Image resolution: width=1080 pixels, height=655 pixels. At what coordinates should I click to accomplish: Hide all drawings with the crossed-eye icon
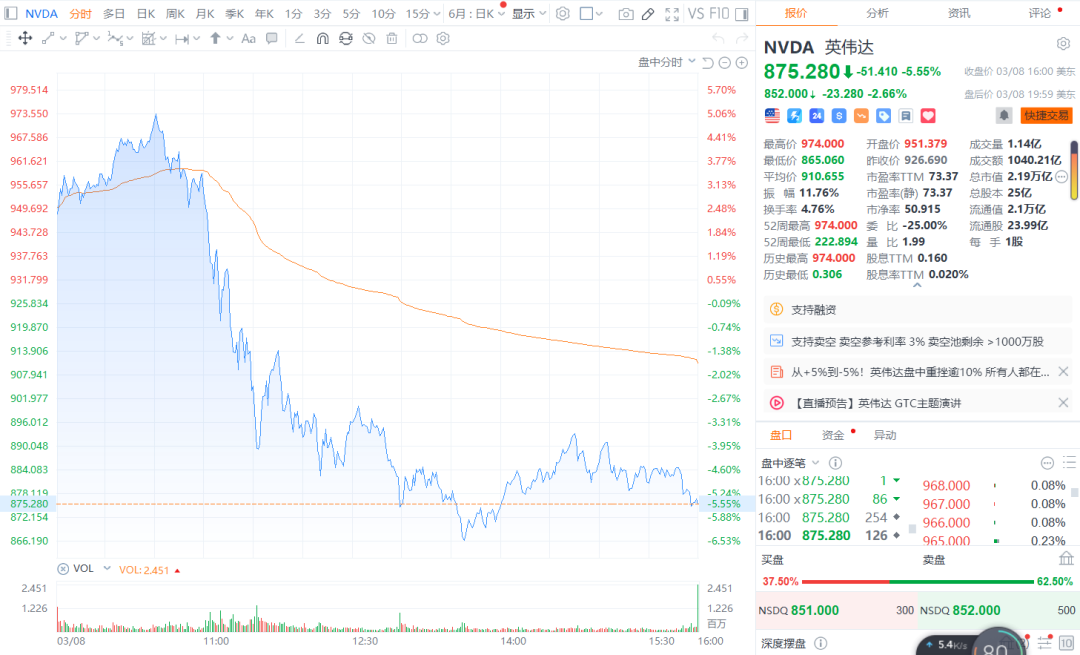tap(369, 39)
